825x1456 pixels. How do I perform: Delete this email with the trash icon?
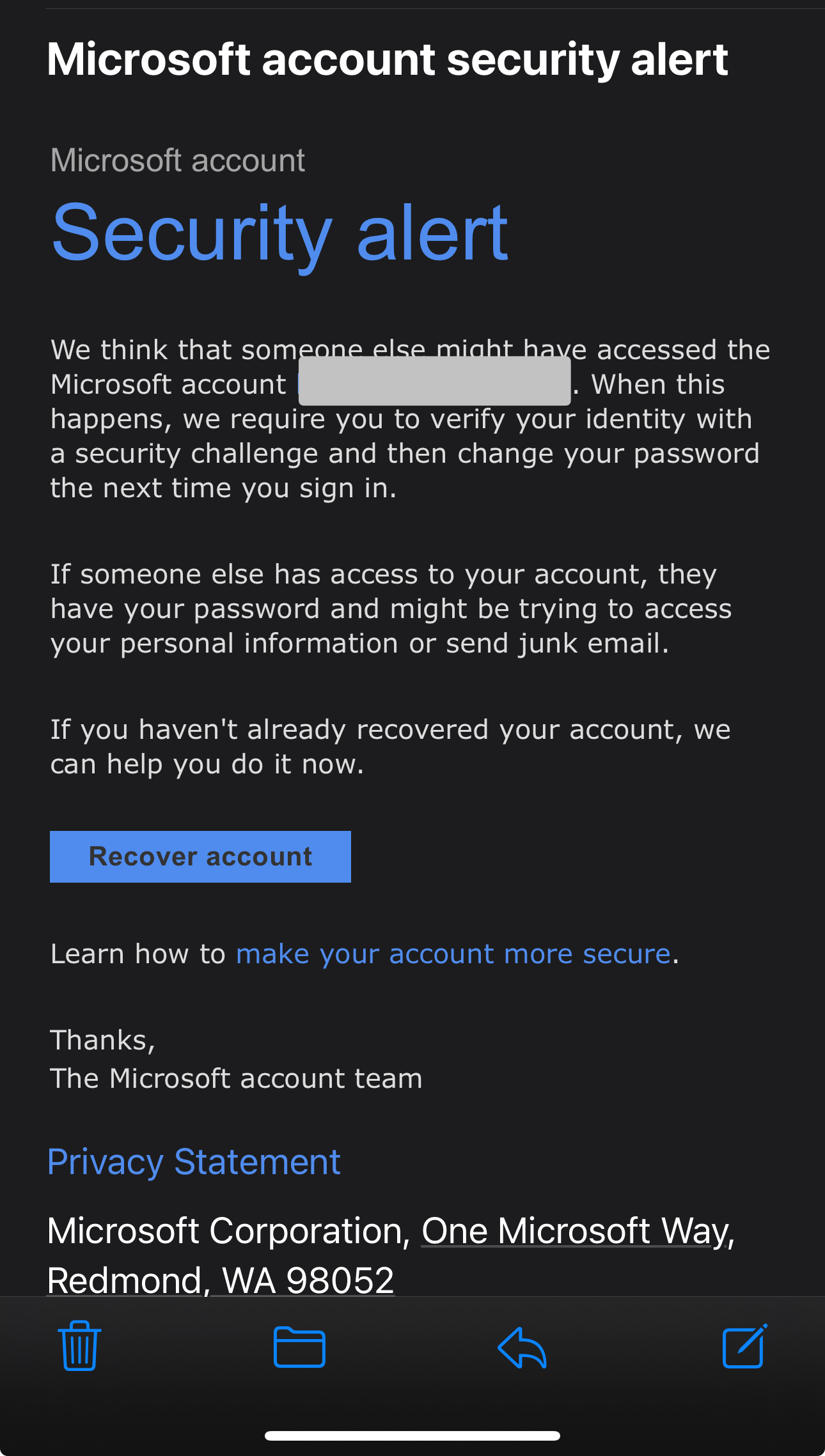(79, 1345)
